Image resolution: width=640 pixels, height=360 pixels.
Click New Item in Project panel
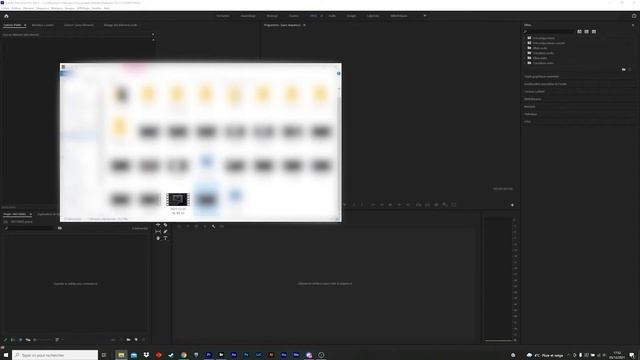136,340
